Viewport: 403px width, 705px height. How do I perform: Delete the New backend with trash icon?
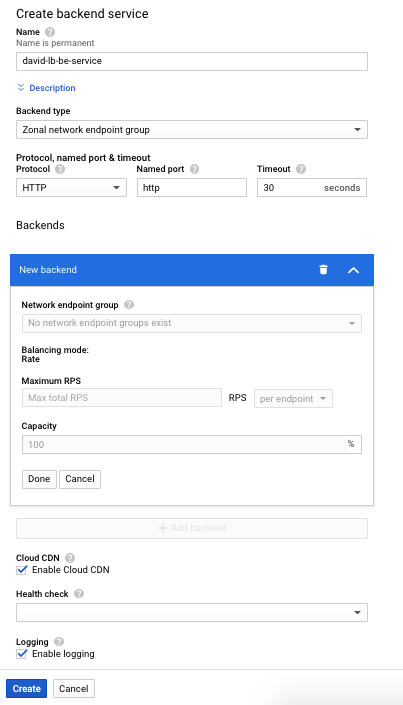point(323,270)
